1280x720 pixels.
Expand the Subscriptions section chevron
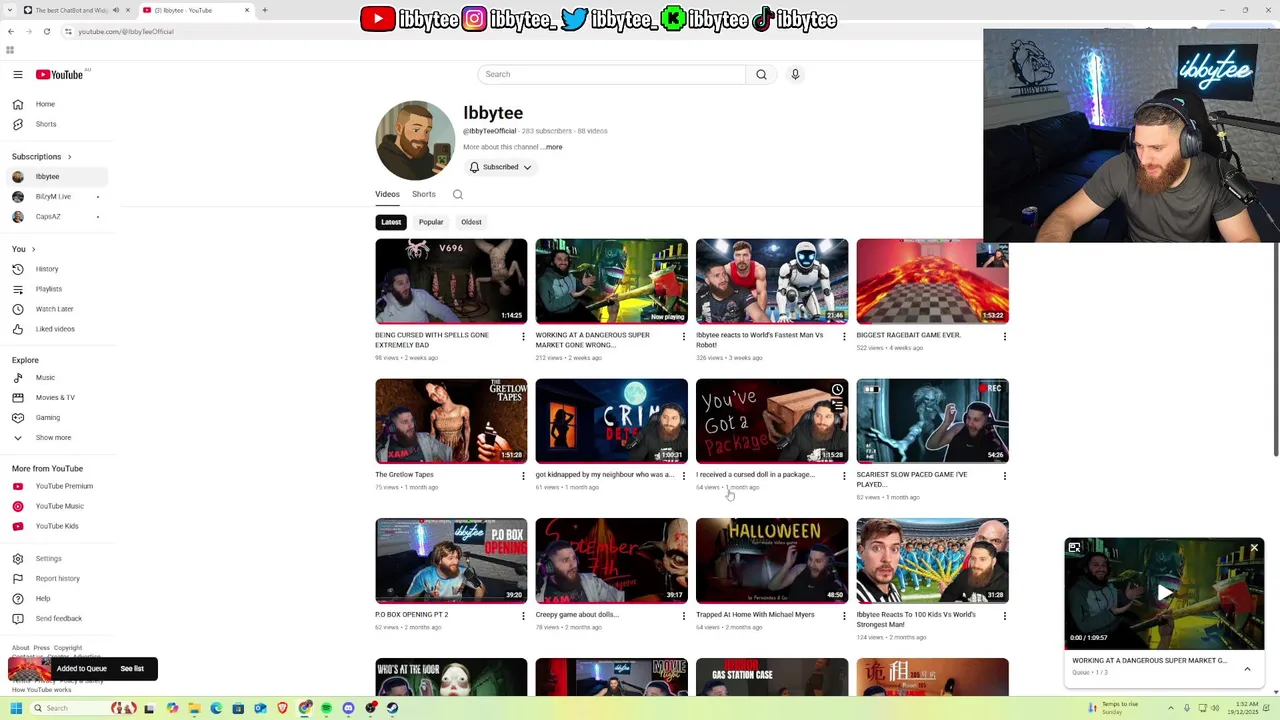(x=69, y=157)
